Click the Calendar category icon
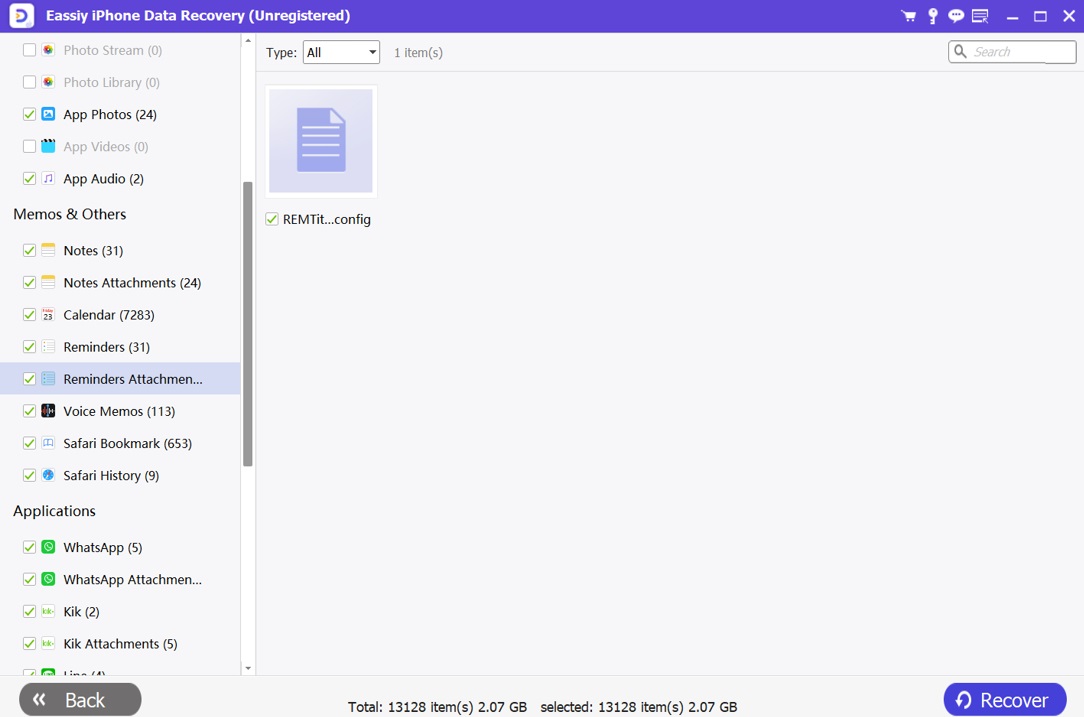 click(x=48, y=315)
